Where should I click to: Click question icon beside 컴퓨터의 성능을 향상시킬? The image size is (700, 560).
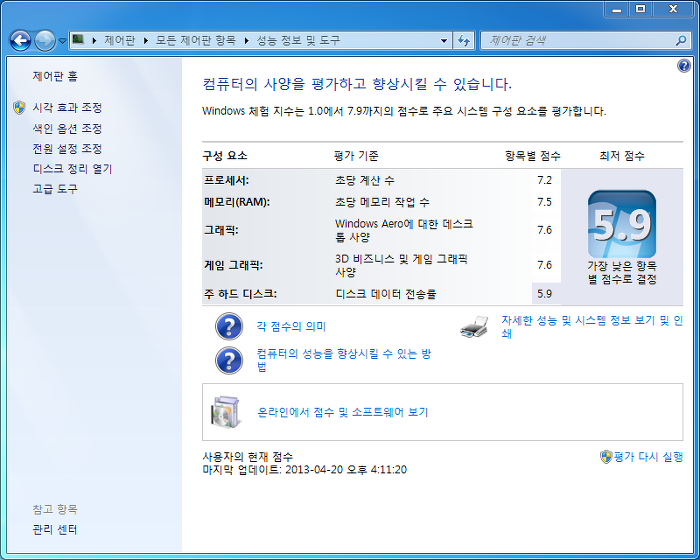pyautogui.click(x=229, y=360)
